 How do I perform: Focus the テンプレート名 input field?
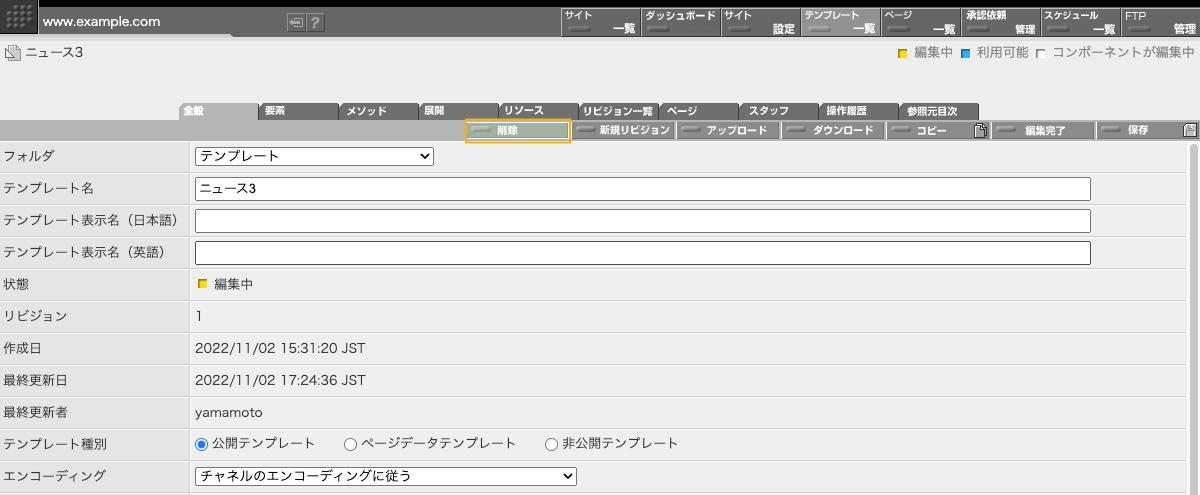(642, 188)
